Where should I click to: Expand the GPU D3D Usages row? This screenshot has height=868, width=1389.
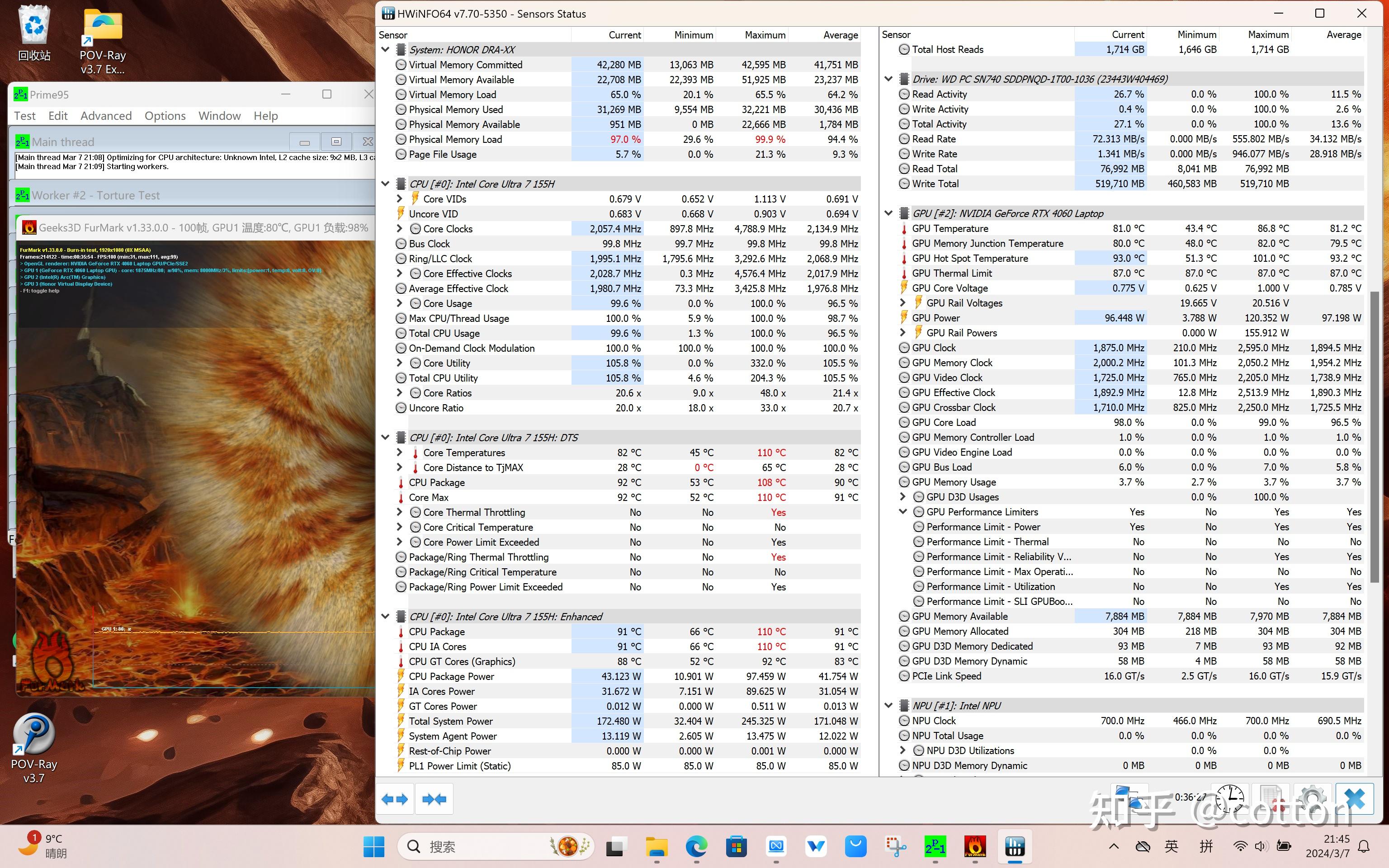point(903,496)
